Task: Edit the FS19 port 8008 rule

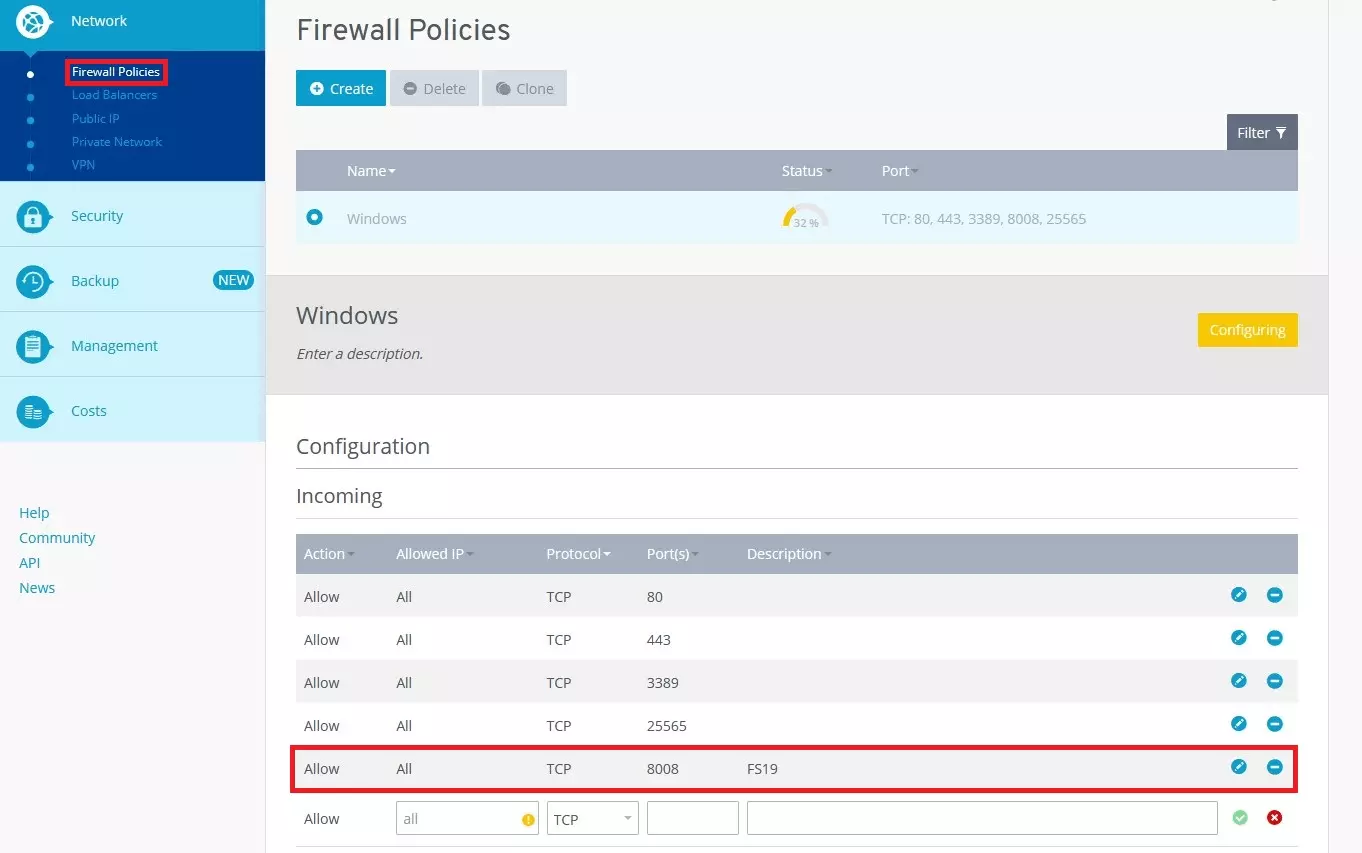Action: click(x=1238, y=767)
